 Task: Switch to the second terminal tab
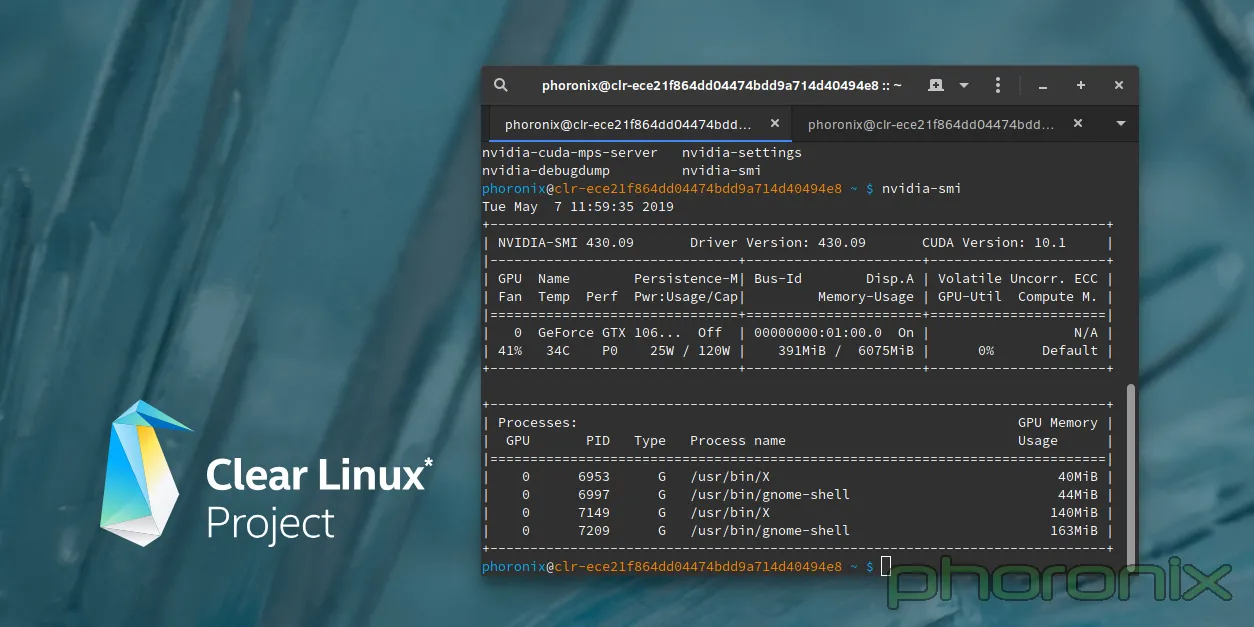tap(930, 124)
